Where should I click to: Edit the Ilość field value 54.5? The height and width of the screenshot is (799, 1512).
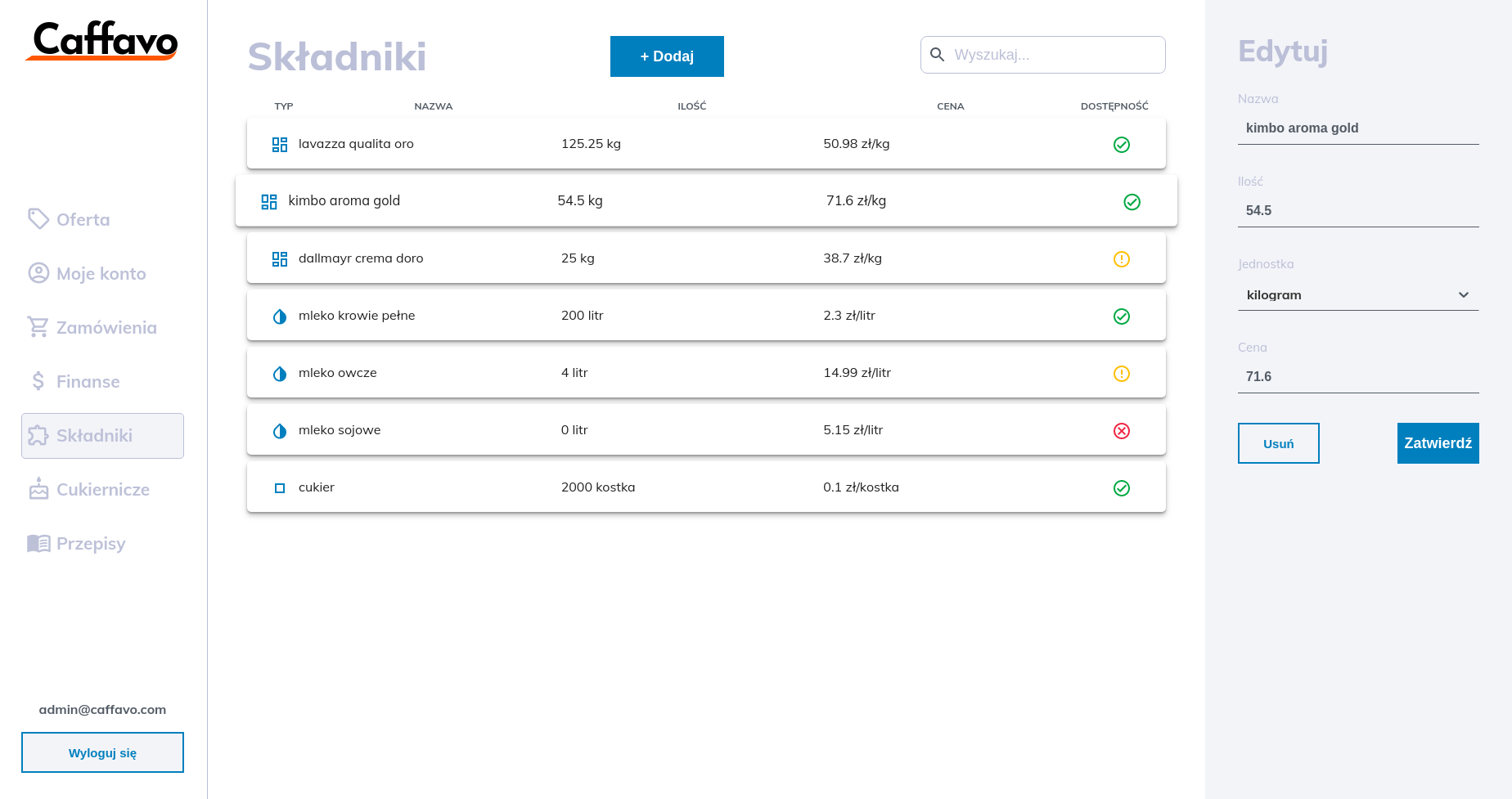click(1358, 211)
